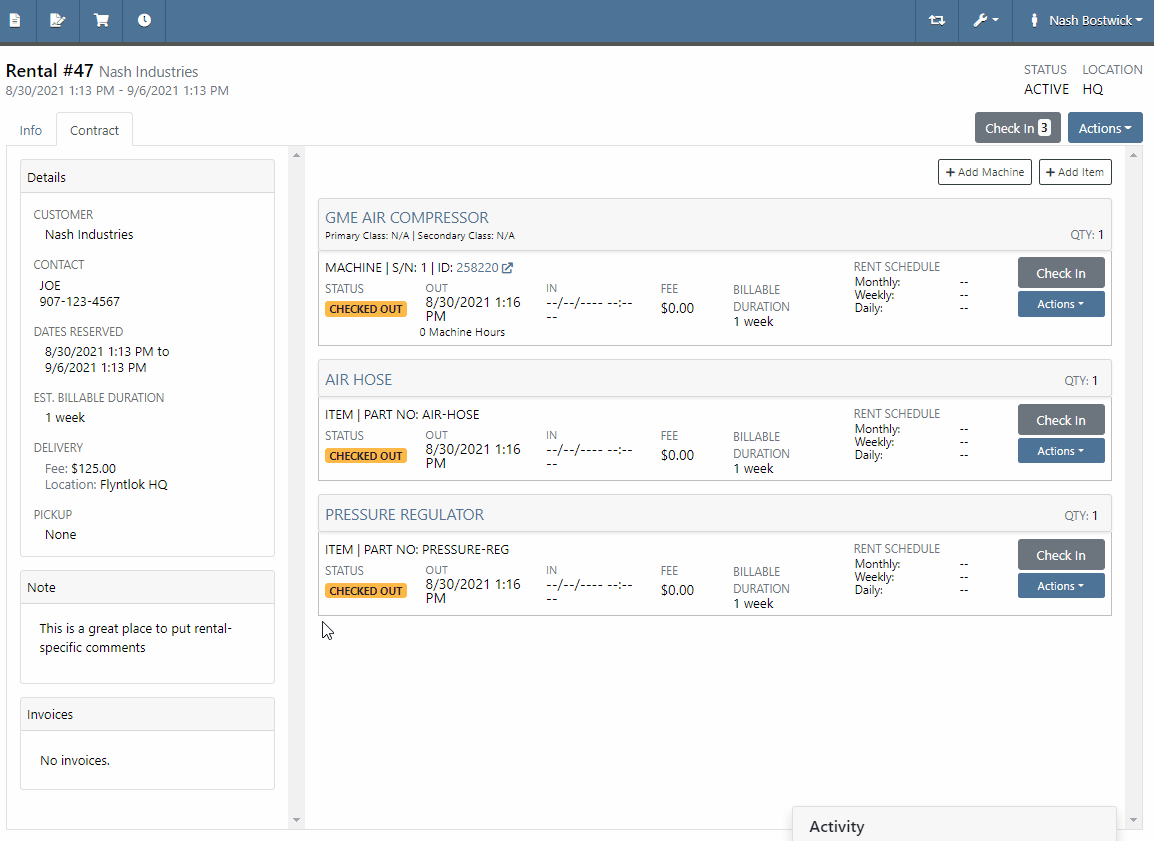The height and width of the screenshot is (841, 1154).
Task: Open the document icon in top bar
Action: (15, 20)
